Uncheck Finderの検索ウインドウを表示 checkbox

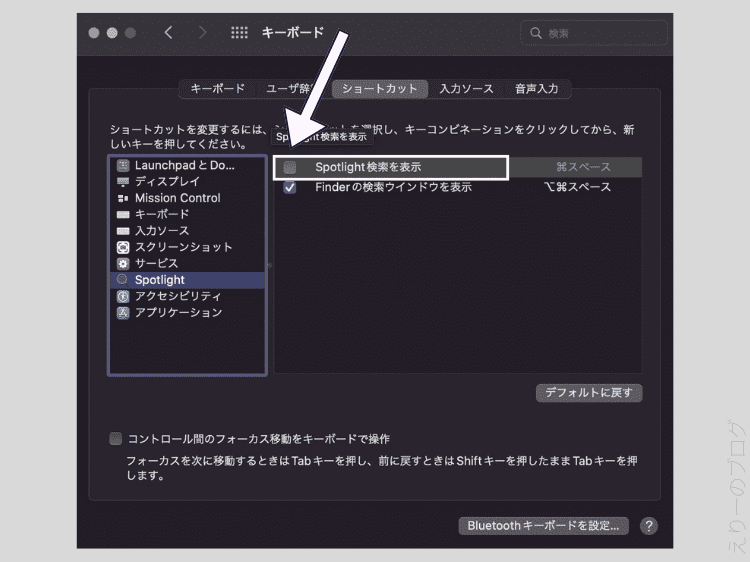tap(290, 187)
